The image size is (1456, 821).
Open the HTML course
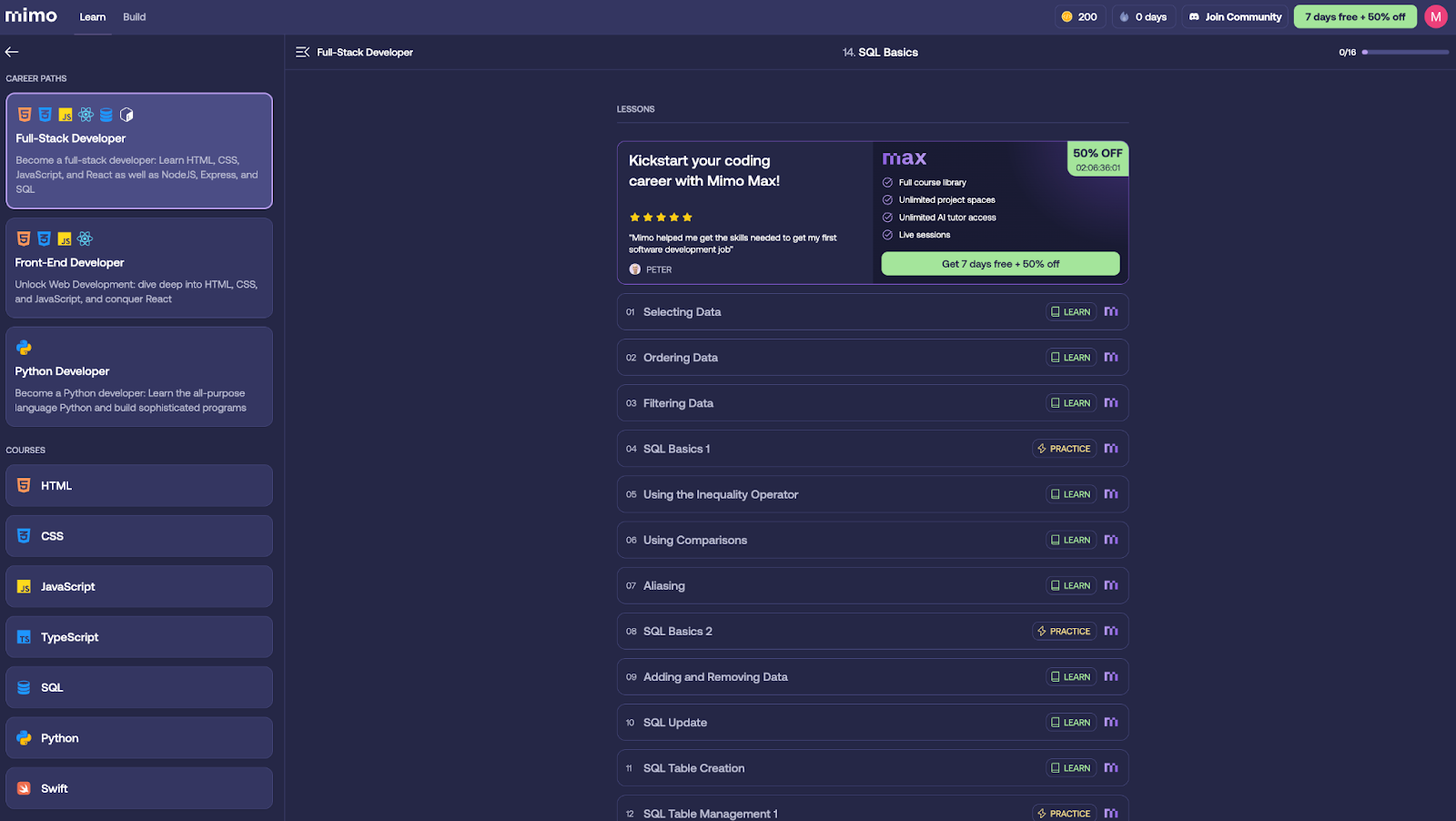[x=139, y=486]
